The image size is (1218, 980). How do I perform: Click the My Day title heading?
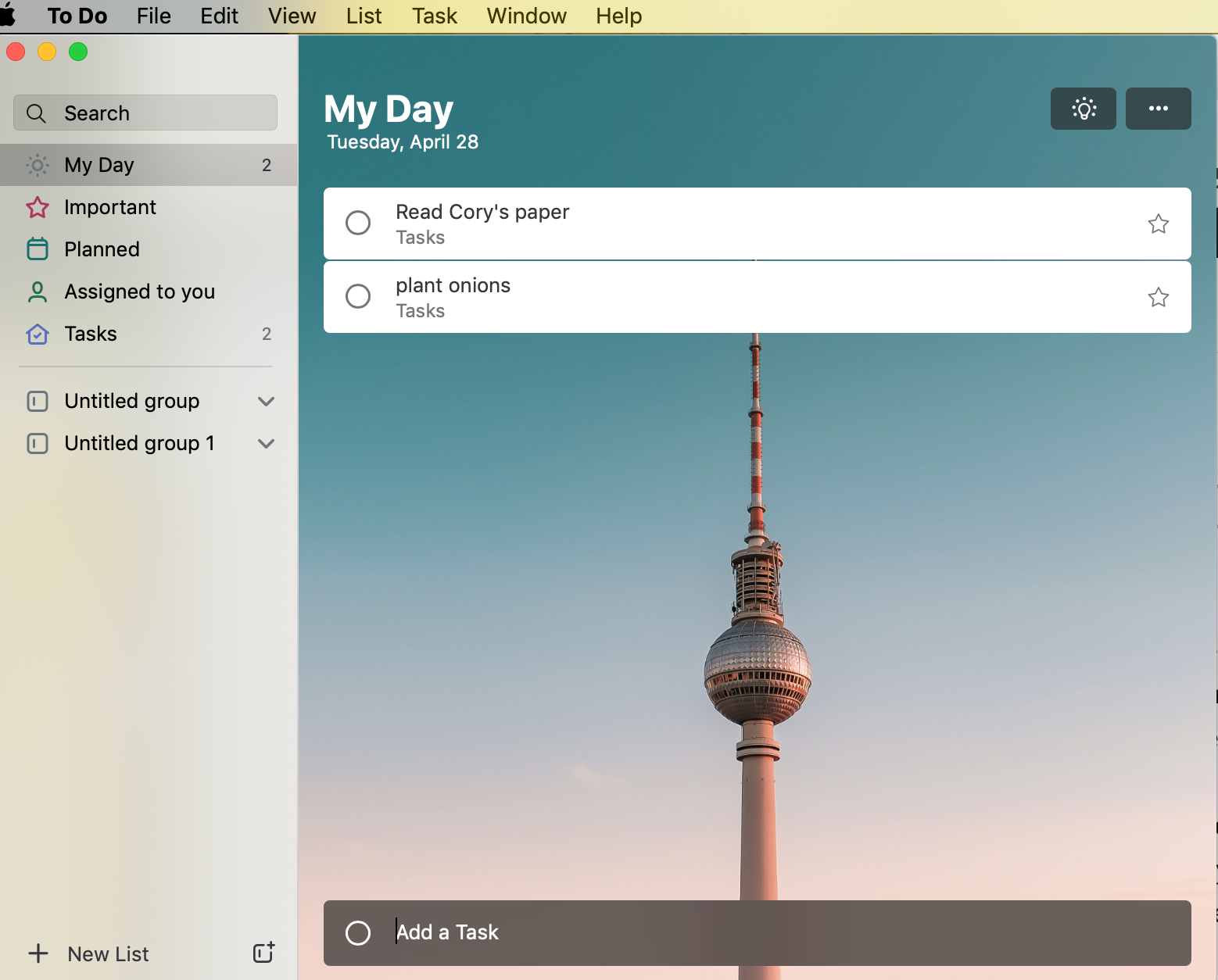pos(389,109)
